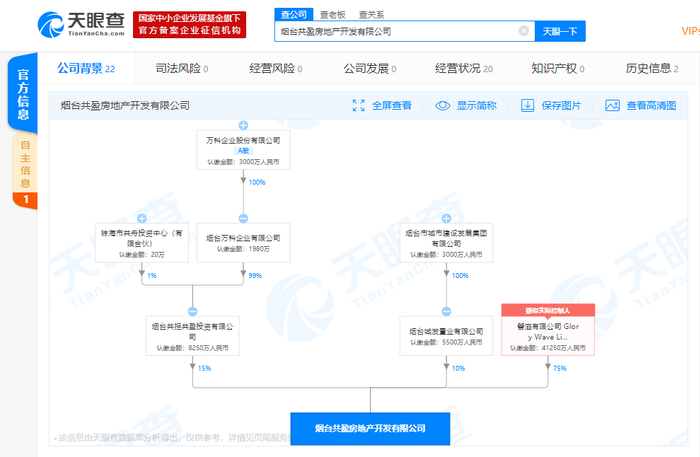
Task: Collapse the node above 烟台城发置业有限公司
Action: tap(446, 312)
